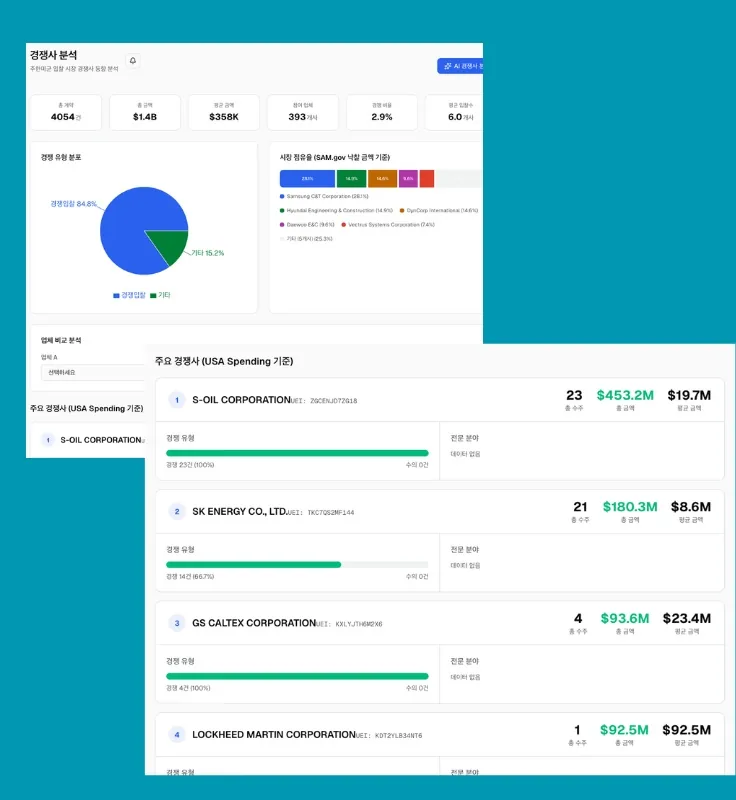736x800 pixels.
Task: Click the 기타 15.2% pie label
Action: tap(208, 253)
